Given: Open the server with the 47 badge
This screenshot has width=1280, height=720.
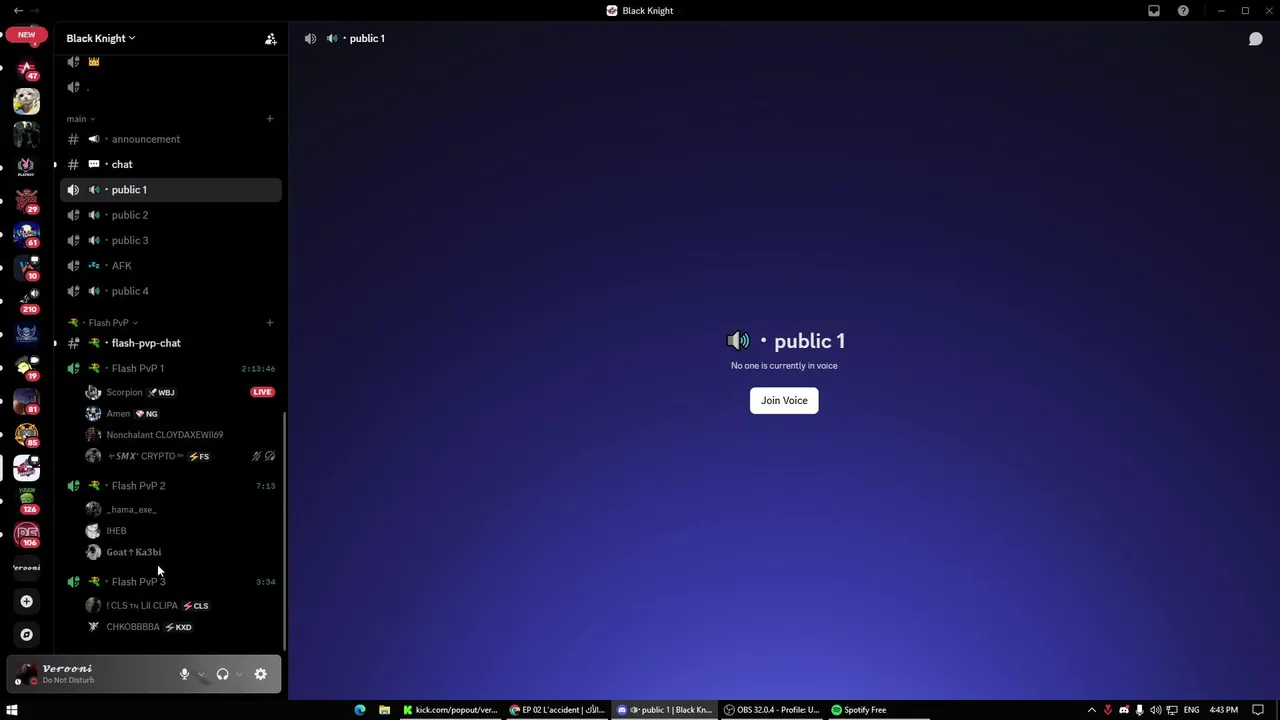Looking at the screenshot, I should coord(27,69).
